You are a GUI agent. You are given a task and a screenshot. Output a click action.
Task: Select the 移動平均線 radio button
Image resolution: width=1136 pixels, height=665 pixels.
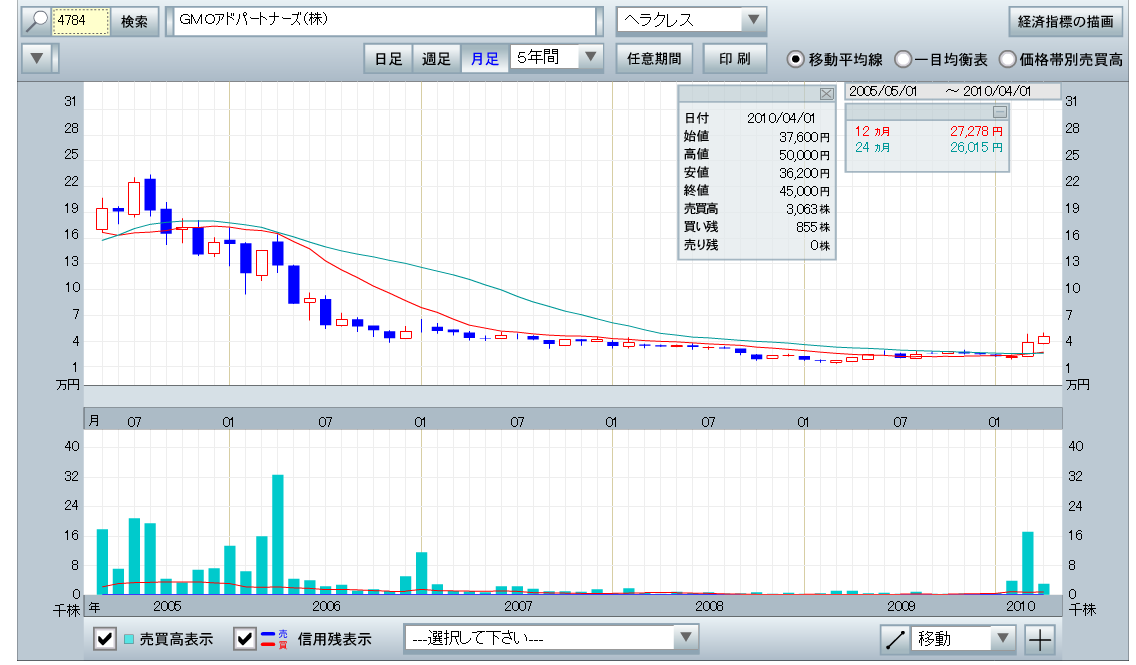[796, 59]
